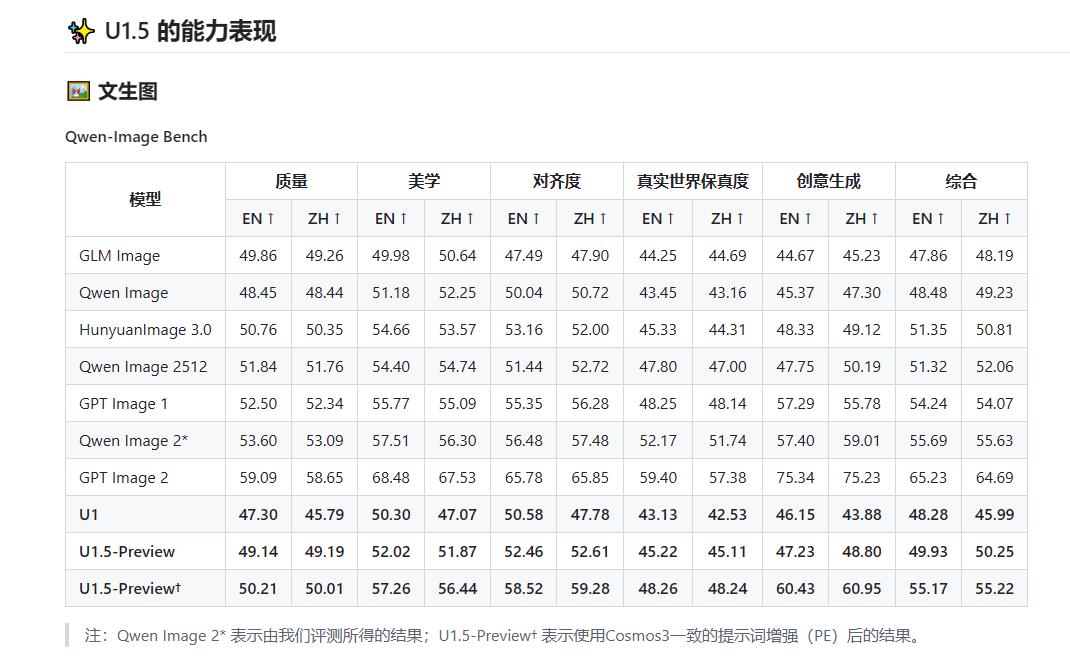Click value 48.19 in GLM Image row

point(994,256)
